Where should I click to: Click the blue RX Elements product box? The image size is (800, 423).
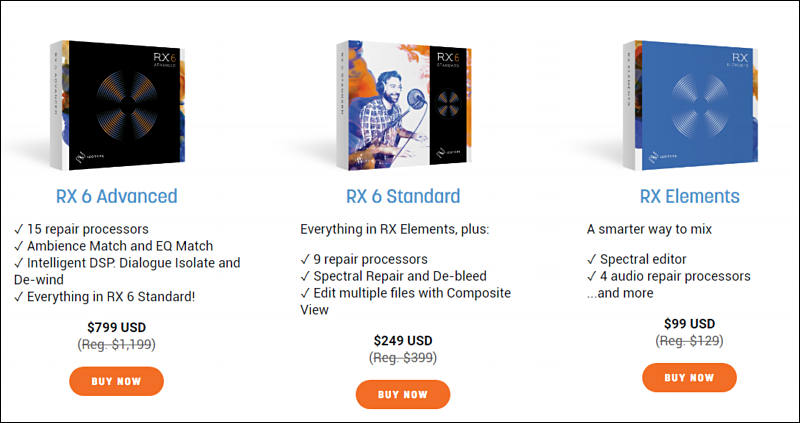690,105
